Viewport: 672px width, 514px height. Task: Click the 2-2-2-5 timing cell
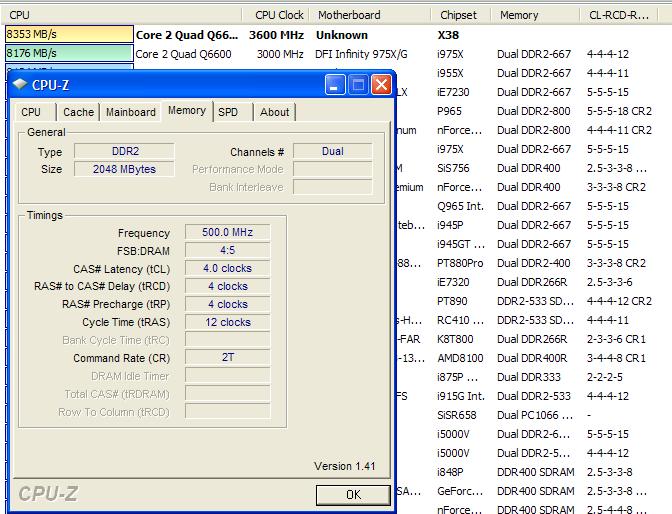pyautogui.click(x=605, y=377)
